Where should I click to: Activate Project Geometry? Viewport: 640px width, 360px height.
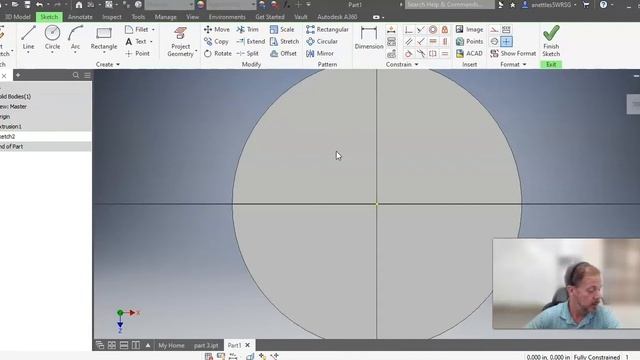(180, 42)
